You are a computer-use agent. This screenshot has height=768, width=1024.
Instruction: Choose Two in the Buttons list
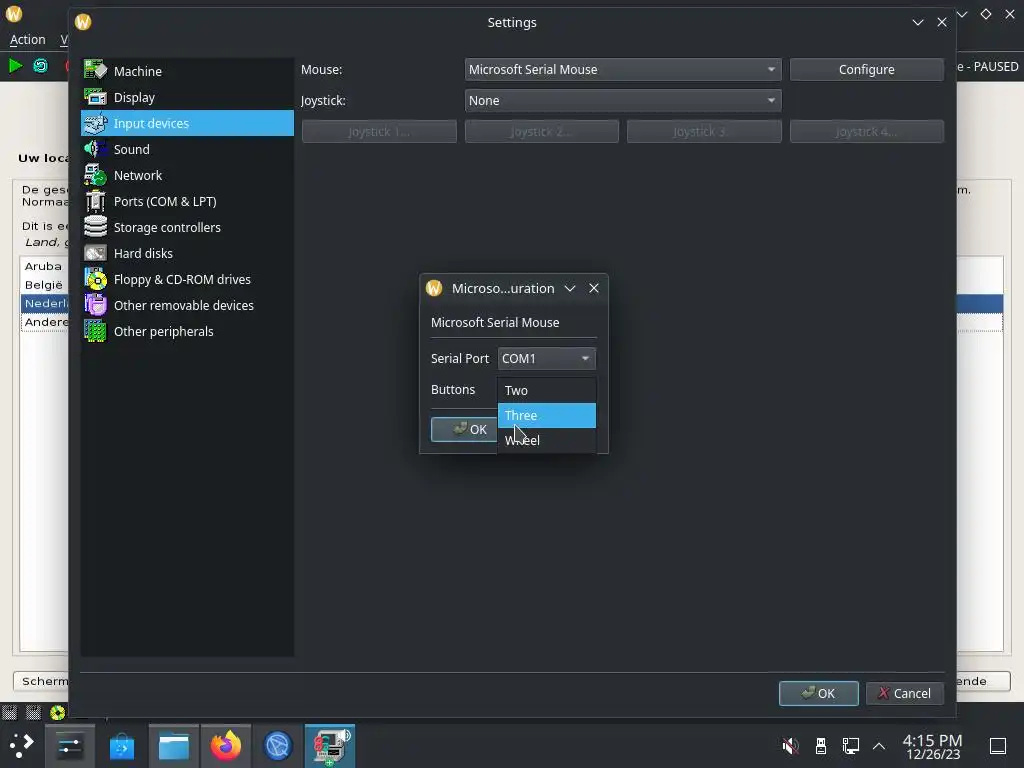[547, 391]
